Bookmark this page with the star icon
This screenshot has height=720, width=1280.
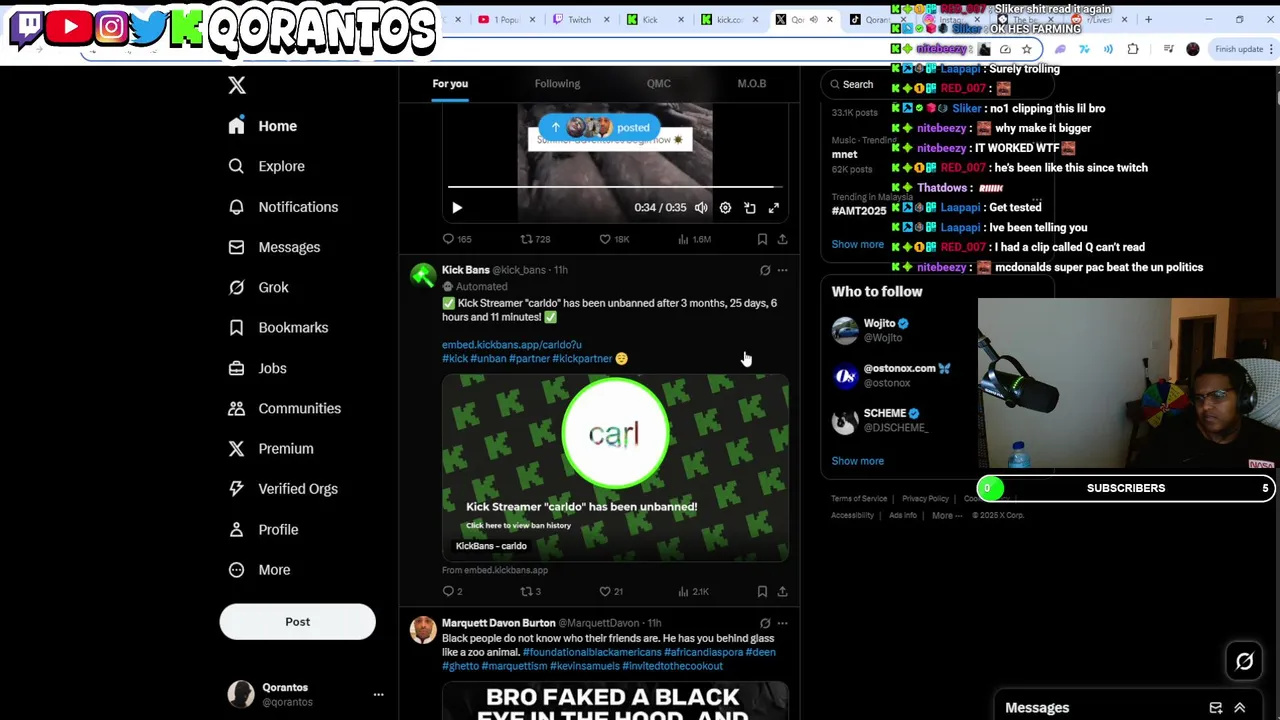(1026, 49)
